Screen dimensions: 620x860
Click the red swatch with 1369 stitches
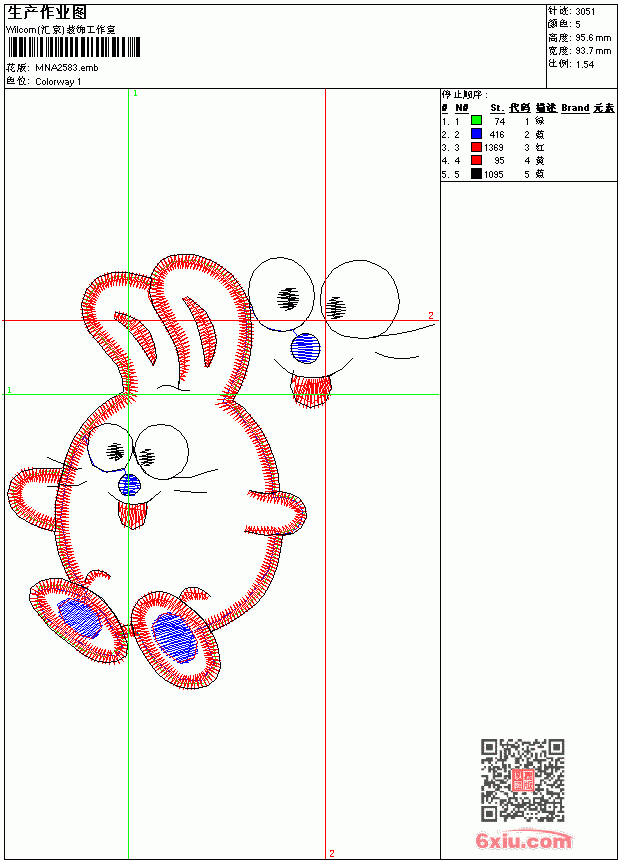pos(476,147)
